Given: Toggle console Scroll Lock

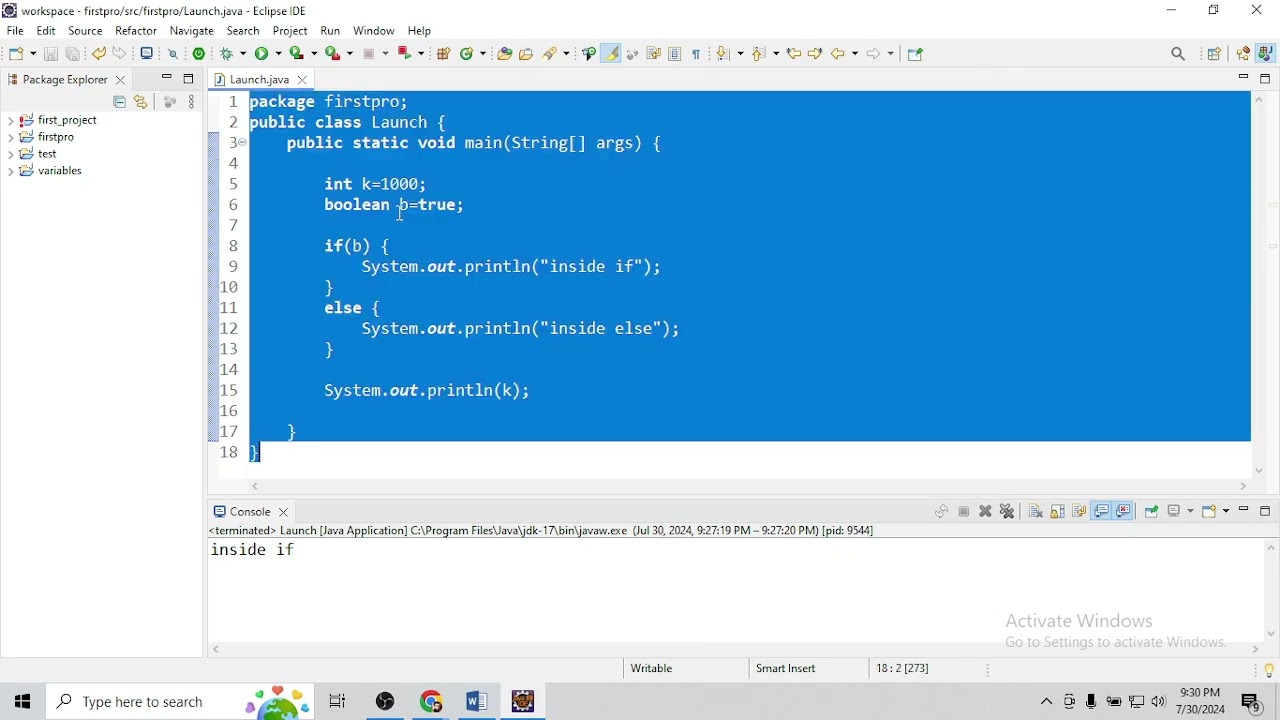Looking at the screenshot, I should 1060,513.
